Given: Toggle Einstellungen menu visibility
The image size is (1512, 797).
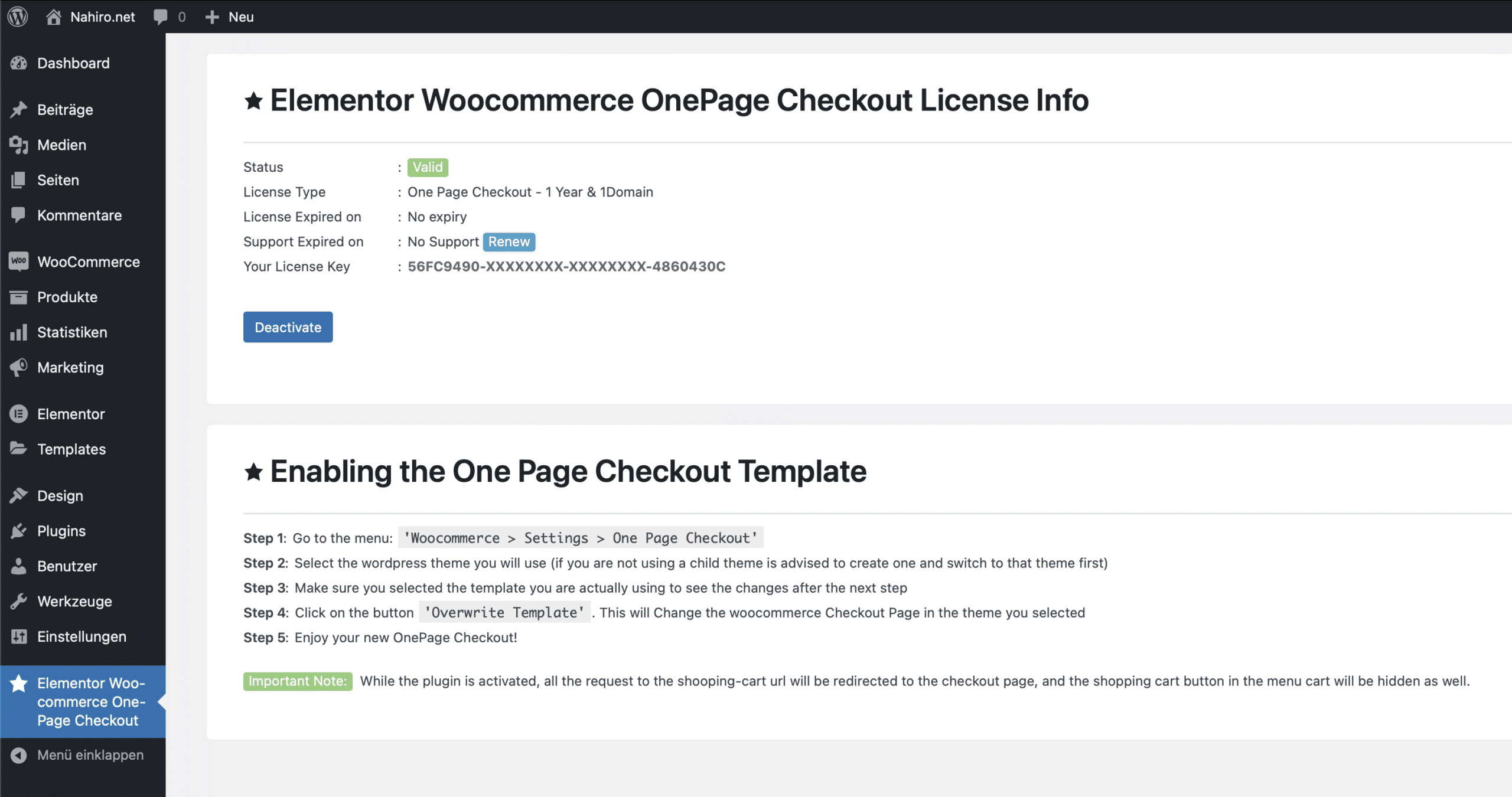Looking at the screenshot, I should (82, 636).
